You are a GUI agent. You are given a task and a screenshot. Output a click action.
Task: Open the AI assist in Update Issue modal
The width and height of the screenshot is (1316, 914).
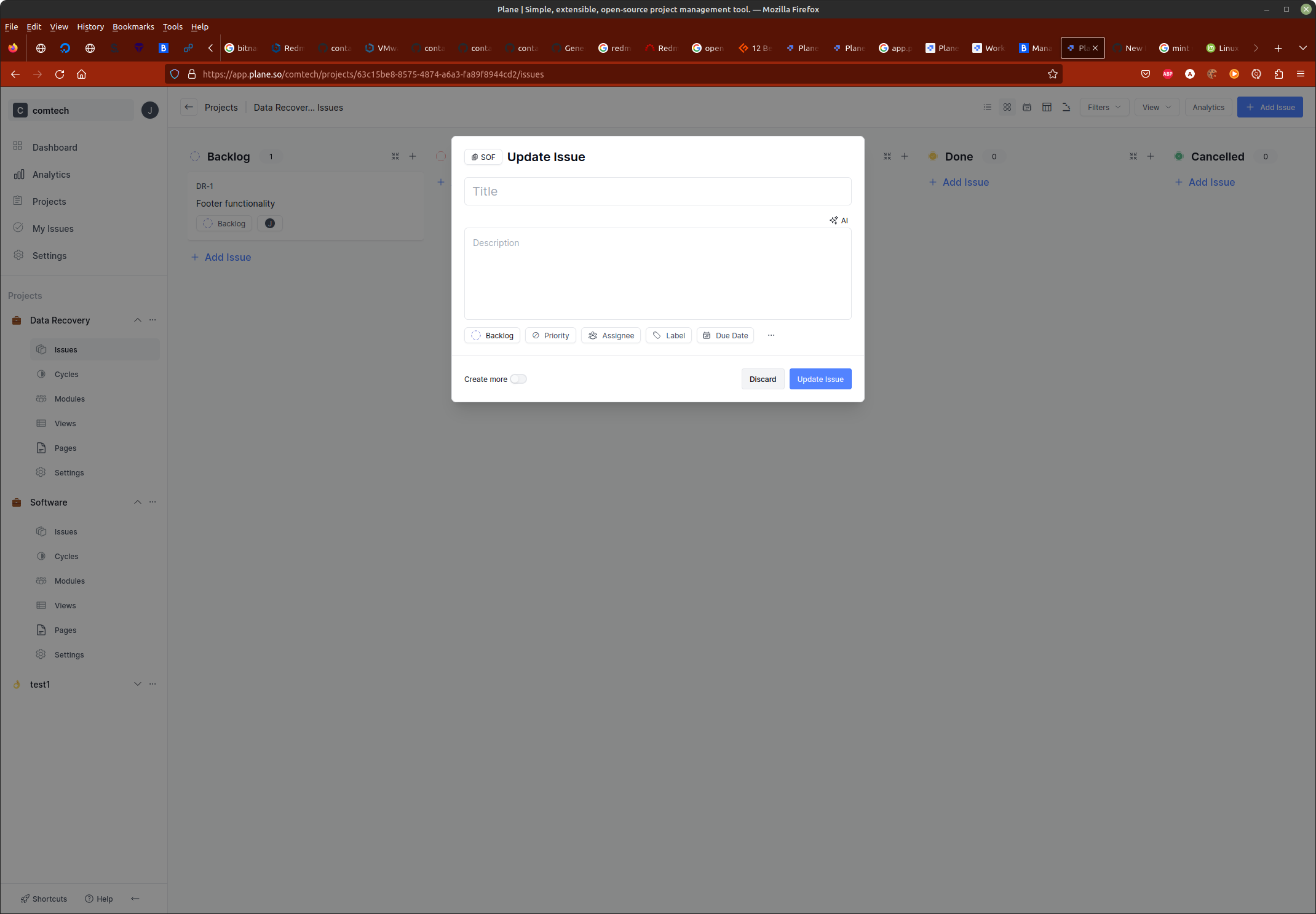click(x=839, y=220)
